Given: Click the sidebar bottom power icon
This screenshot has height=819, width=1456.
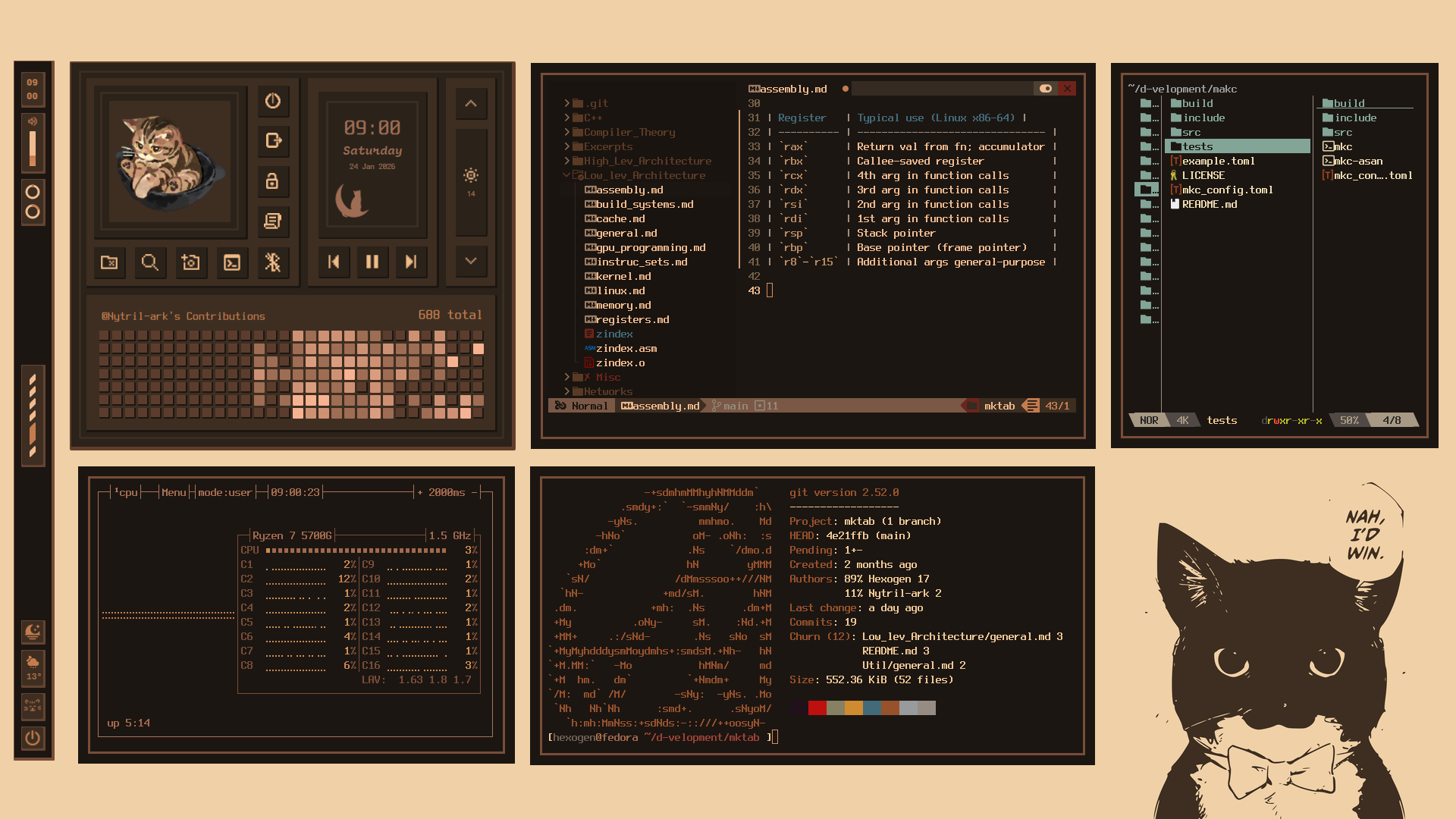Looking at the screenshot, I should click(x=33, y=738).
